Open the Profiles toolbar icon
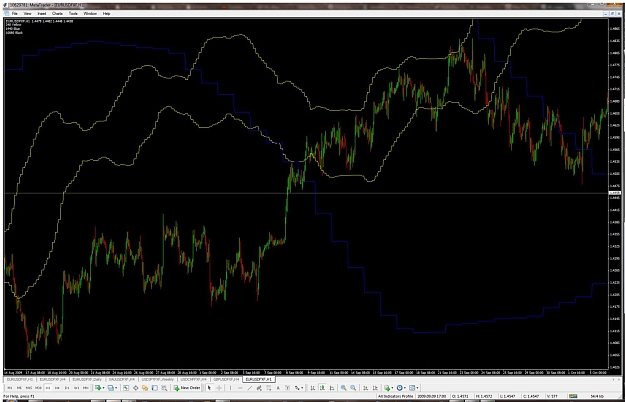The height and width of the screenshot is (402, 625). point(110,388)
